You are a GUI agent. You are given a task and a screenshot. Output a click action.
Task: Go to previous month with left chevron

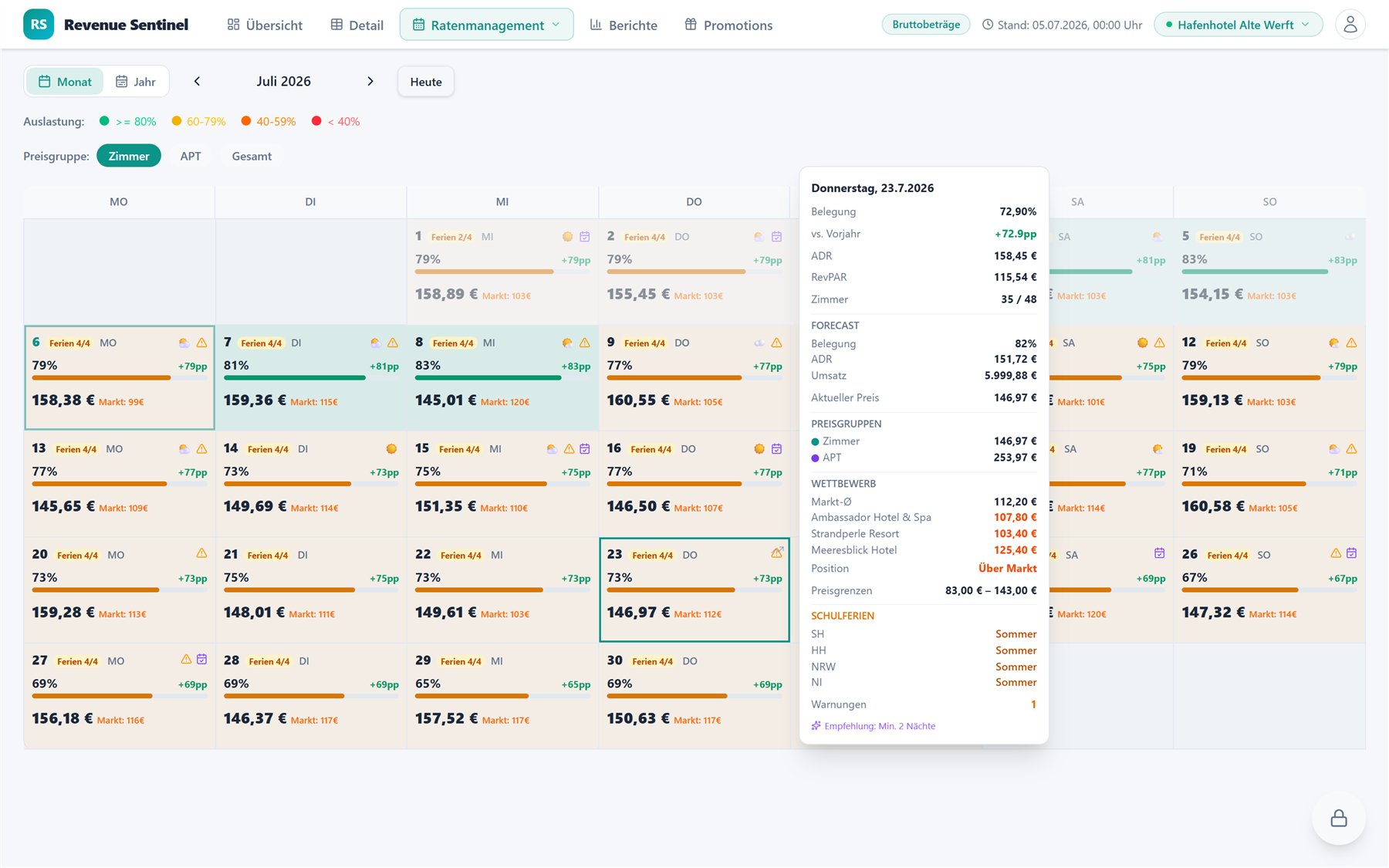point(197,81)
